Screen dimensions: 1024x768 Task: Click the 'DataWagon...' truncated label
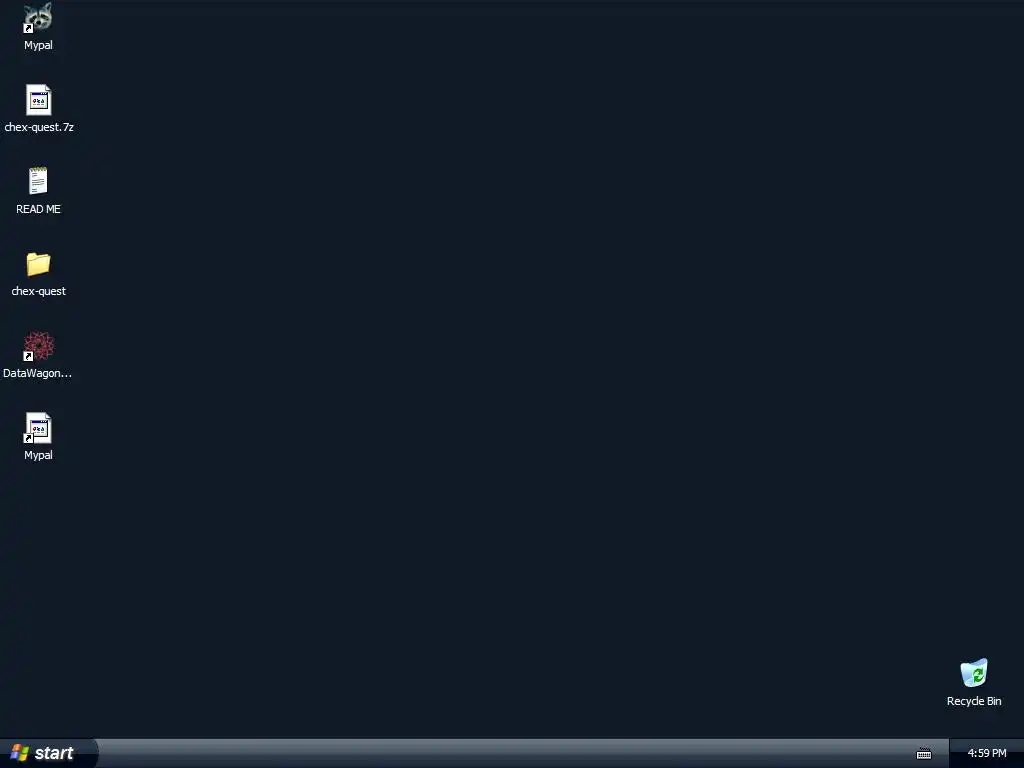click(37, 373)
